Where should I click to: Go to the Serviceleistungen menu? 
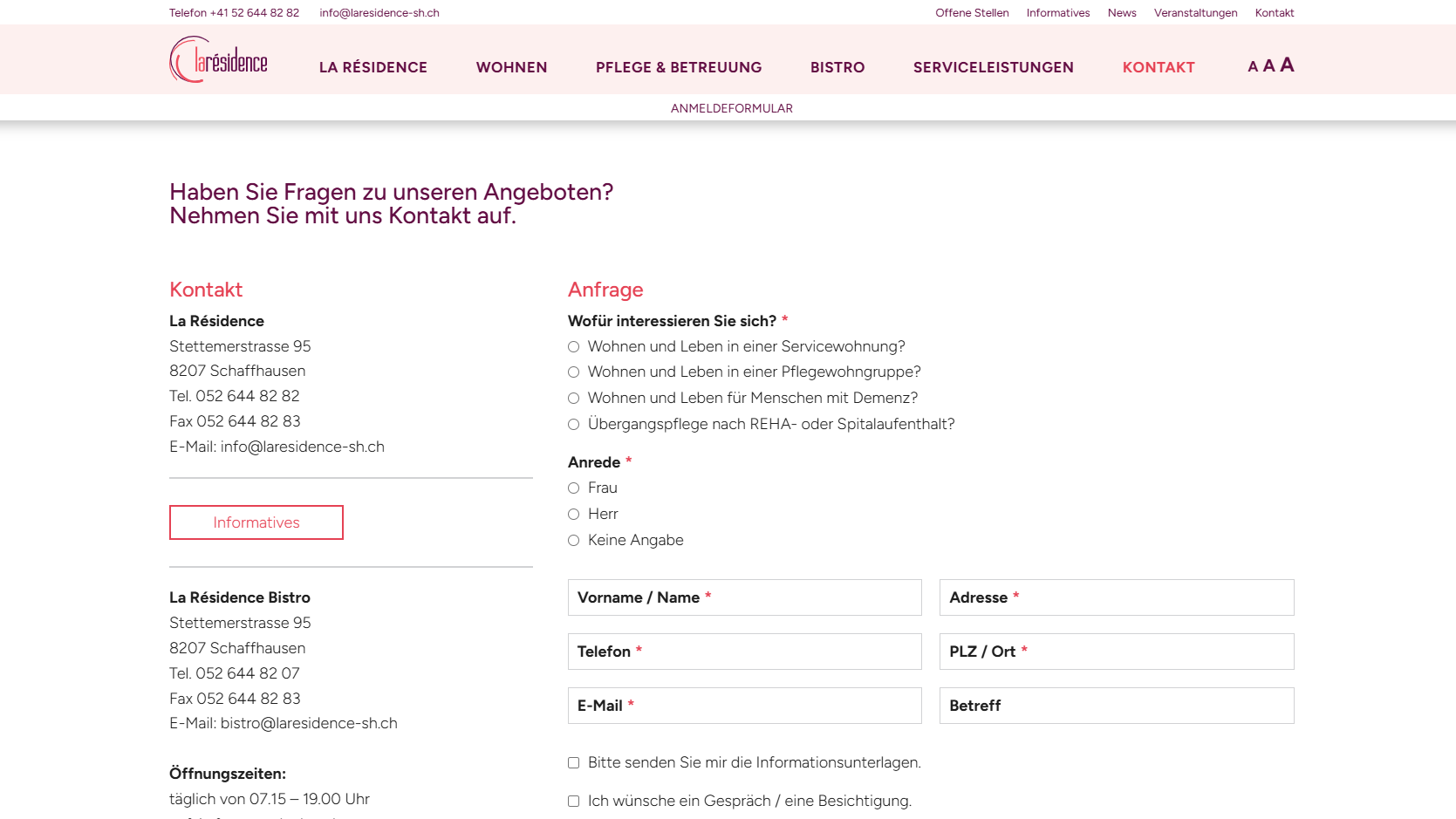pos(993,67)
